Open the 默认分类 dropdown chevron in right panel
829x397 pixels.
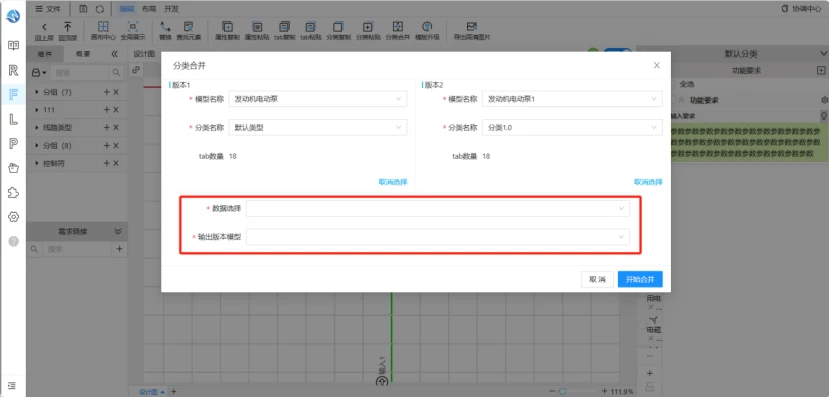tap(823, 54)
